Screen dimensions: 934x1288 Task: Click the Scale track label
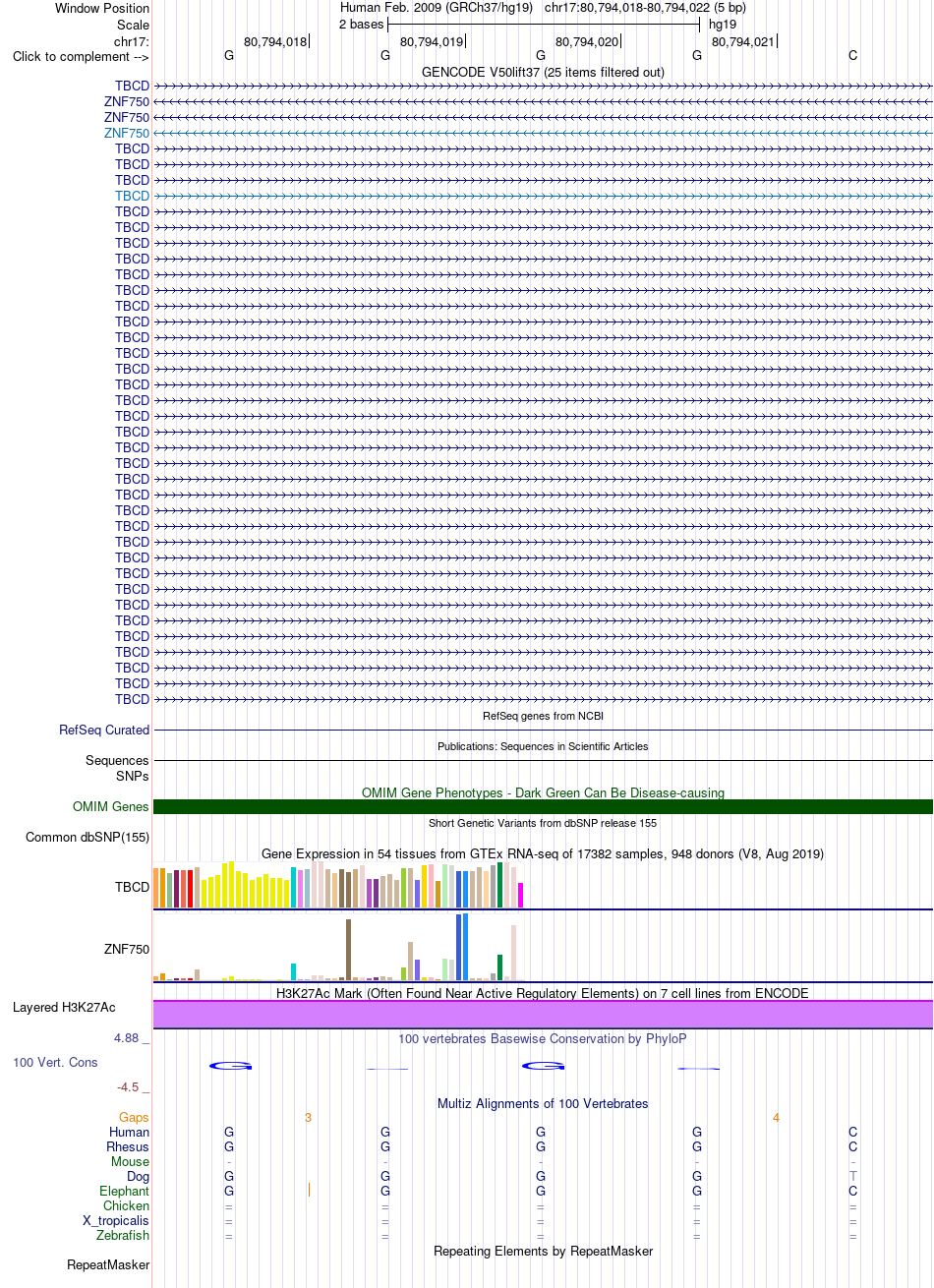[133, 25]
